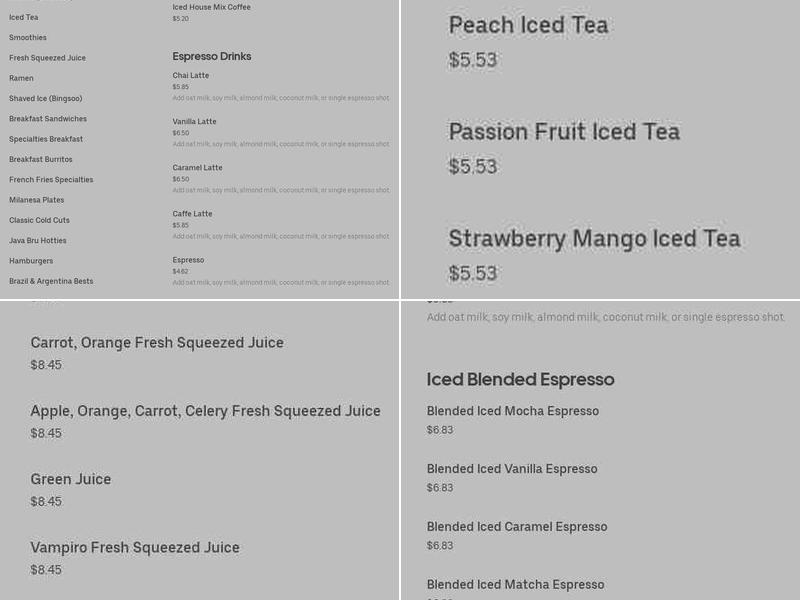Open the Ramen category
Image resolution: width=800 pixels, height=600 pixels.
pyautogui.click(x=22, y=78)
